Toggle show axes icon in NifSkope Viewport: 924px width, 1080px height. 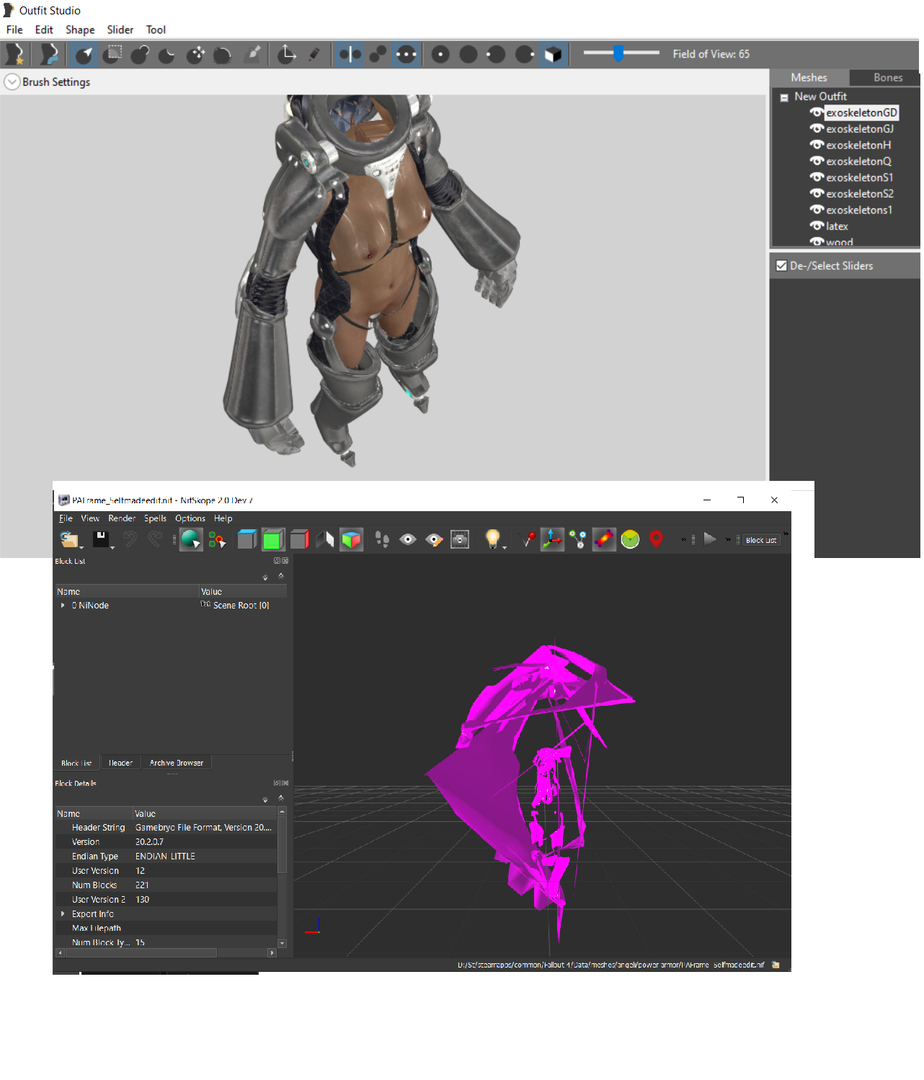tap(552, 539)
